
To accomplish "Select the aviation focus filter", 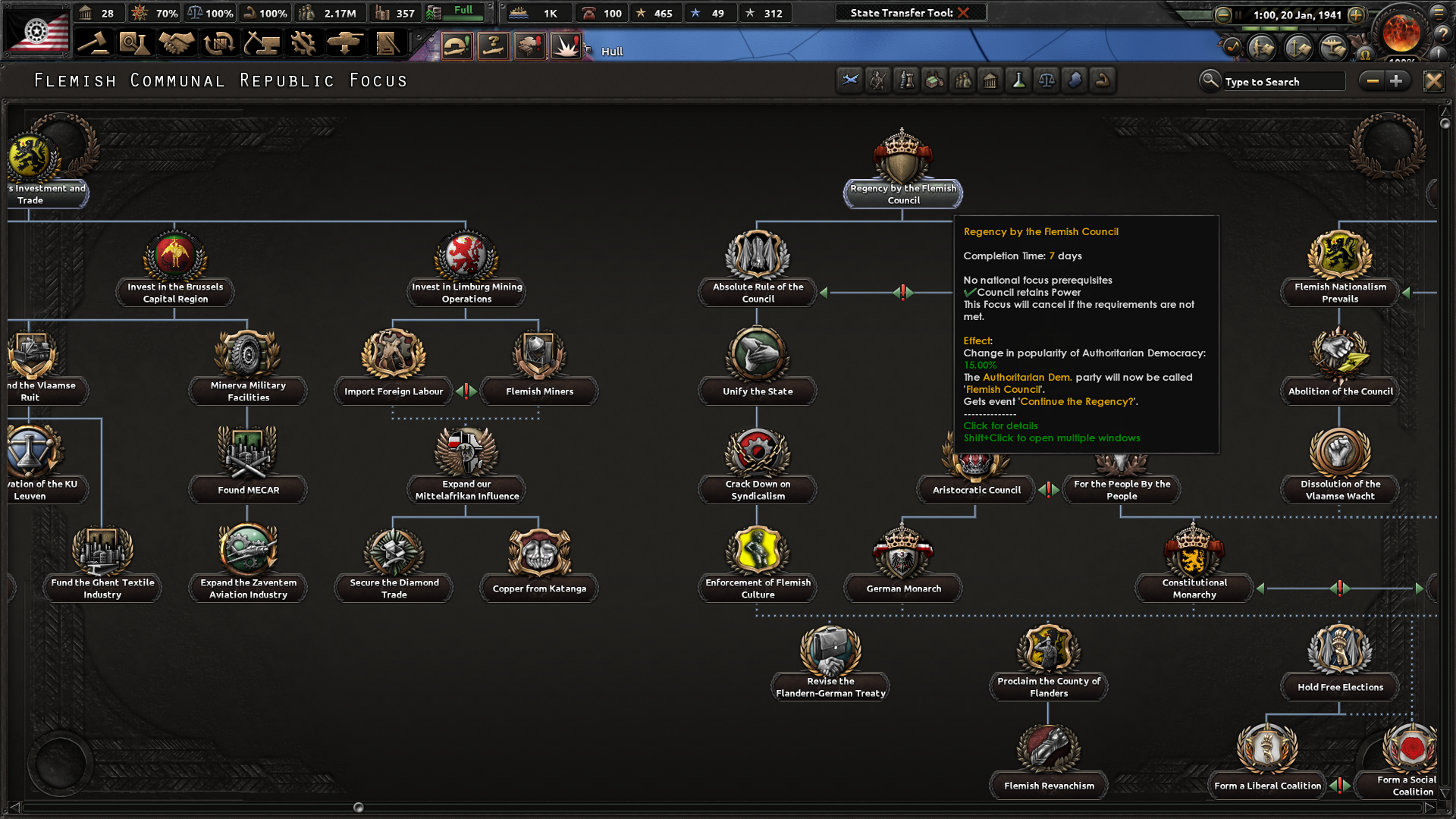I will (x=849, y=80).
